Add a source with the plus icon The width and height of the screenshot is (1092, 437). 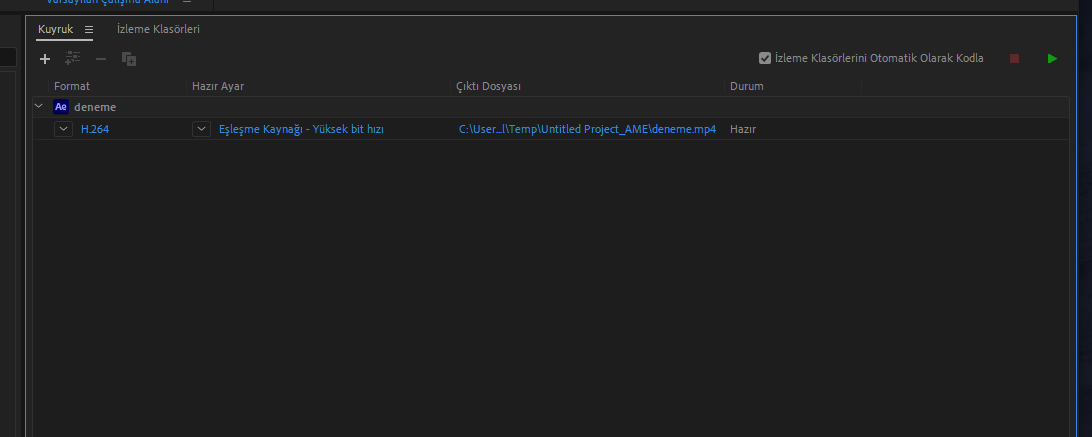coord(45,59)
